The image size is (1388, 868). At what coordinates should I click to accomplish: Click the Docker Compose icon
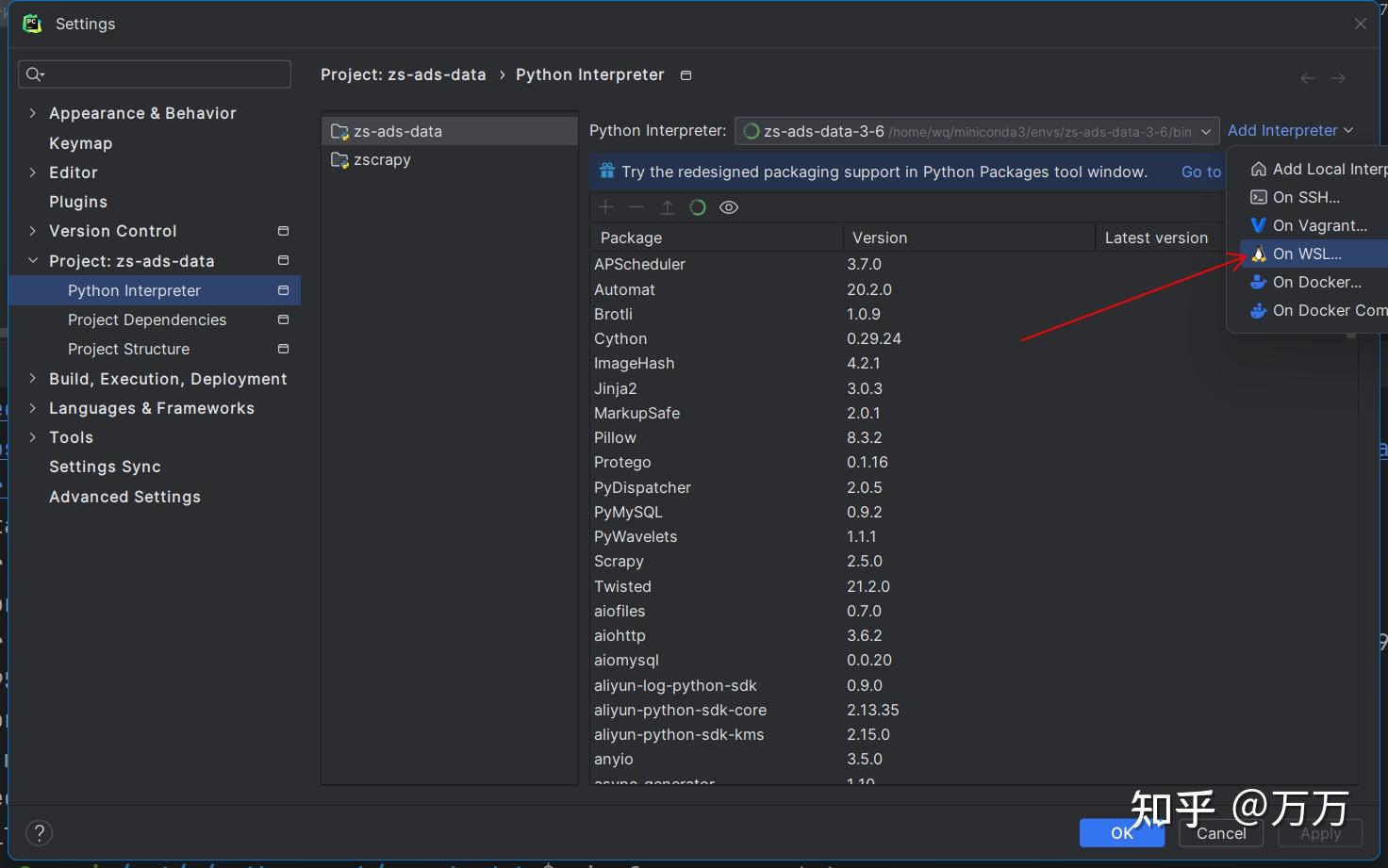[1259, 310]
